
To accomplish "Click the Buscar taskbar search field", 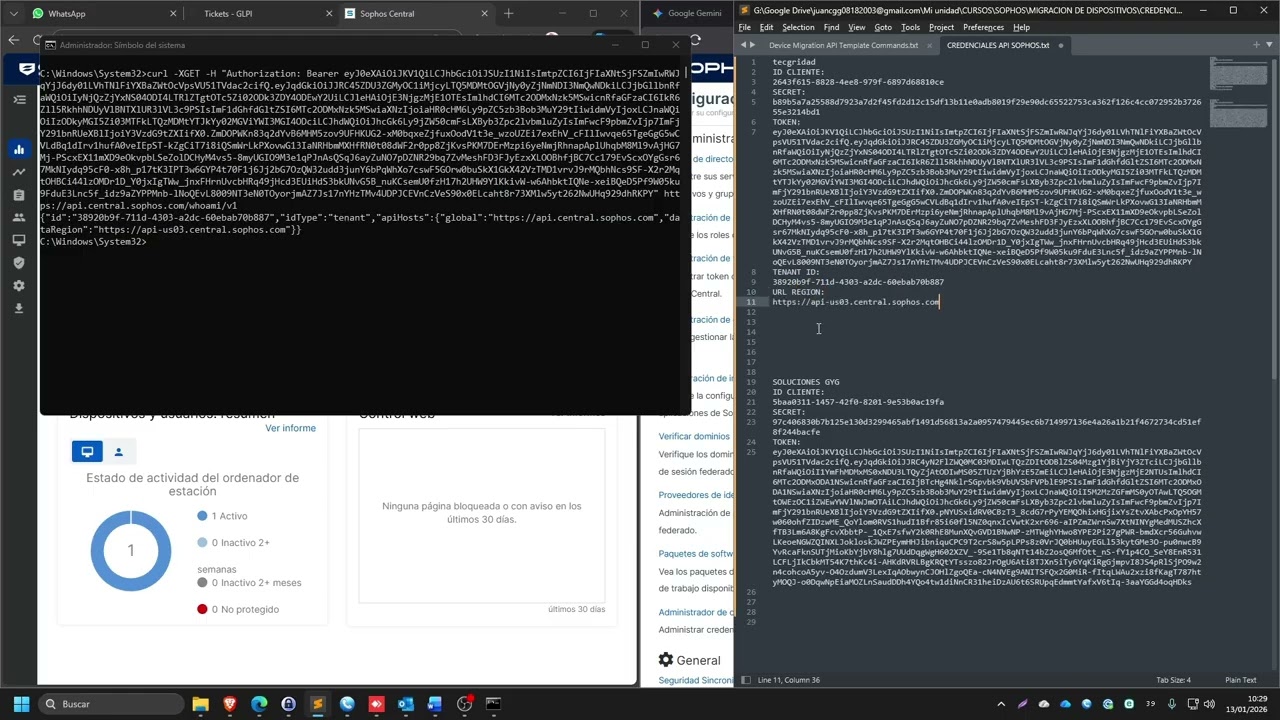I will 109,704.
